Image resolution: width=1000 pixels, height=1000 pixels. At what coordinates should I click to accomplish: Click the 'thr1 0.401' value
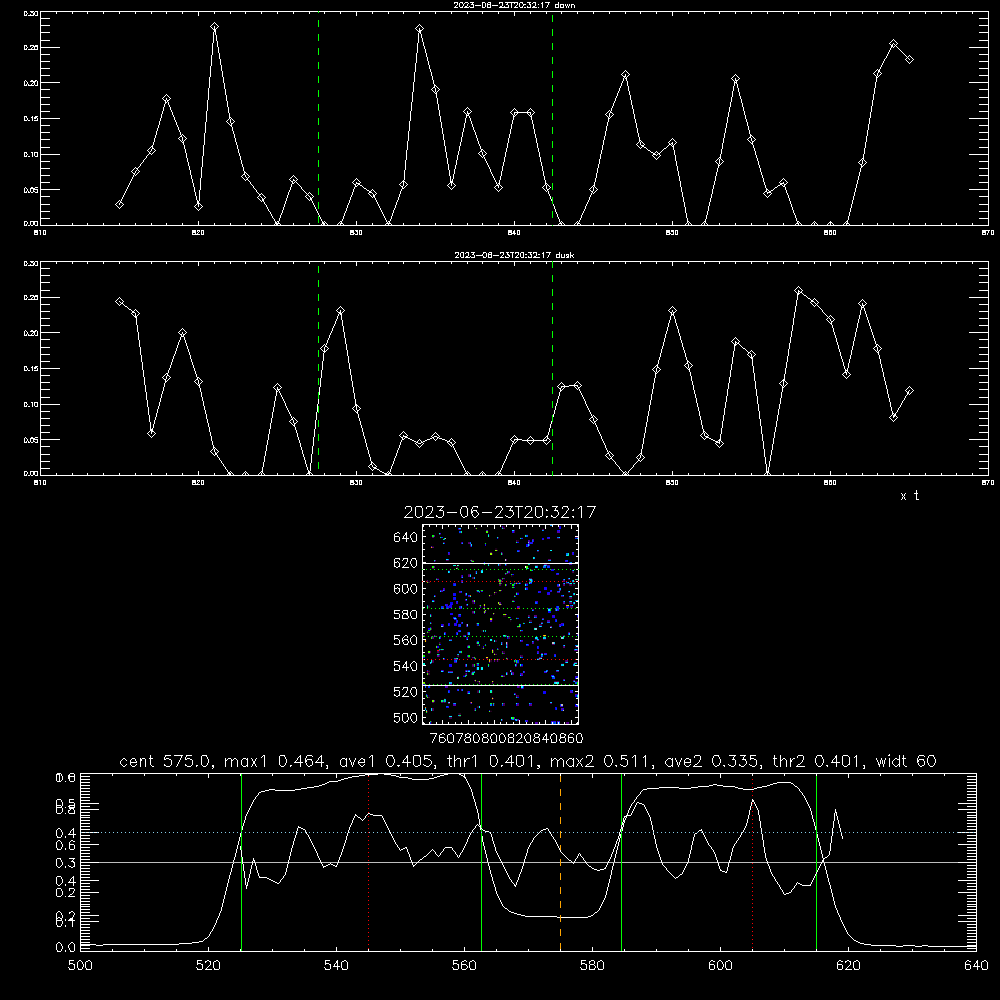[x=493, y=761]
